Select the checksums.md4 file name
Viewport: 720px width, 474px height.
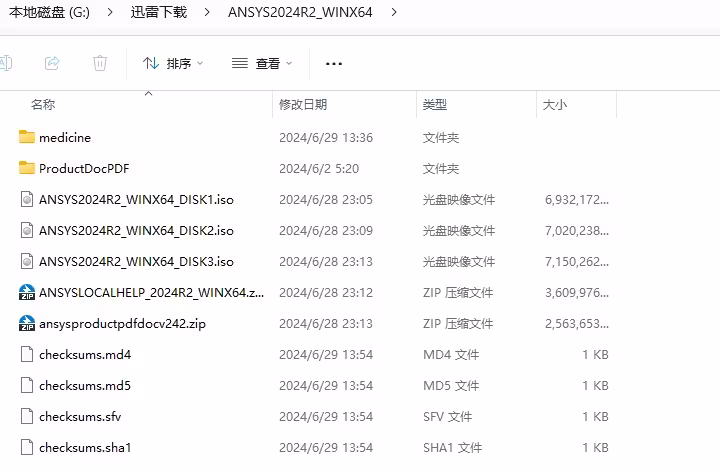click(85, 355)
